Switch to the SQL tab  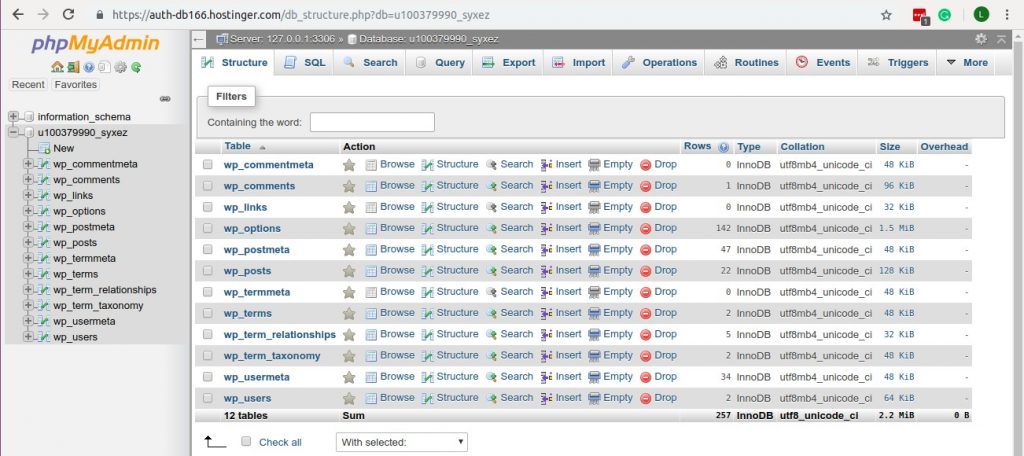point(305,63)
